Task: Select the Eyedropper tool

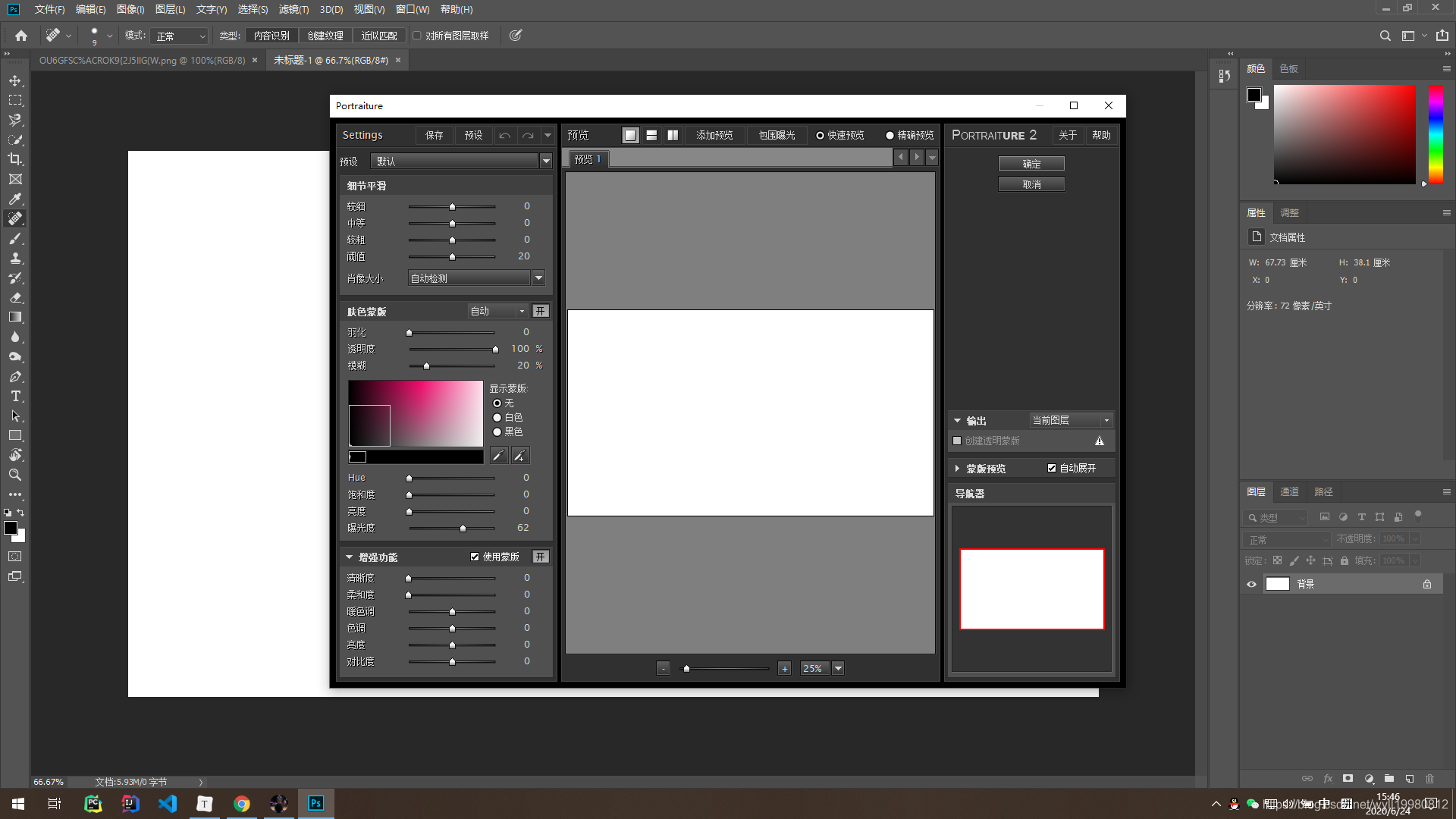Action: (15, 199)
